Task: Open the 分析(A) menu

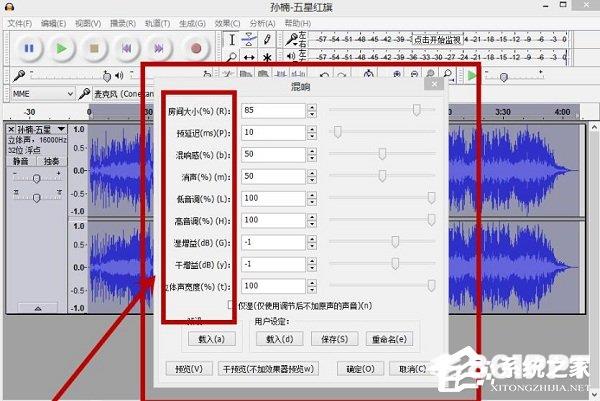Action: [x=262, y=23]
